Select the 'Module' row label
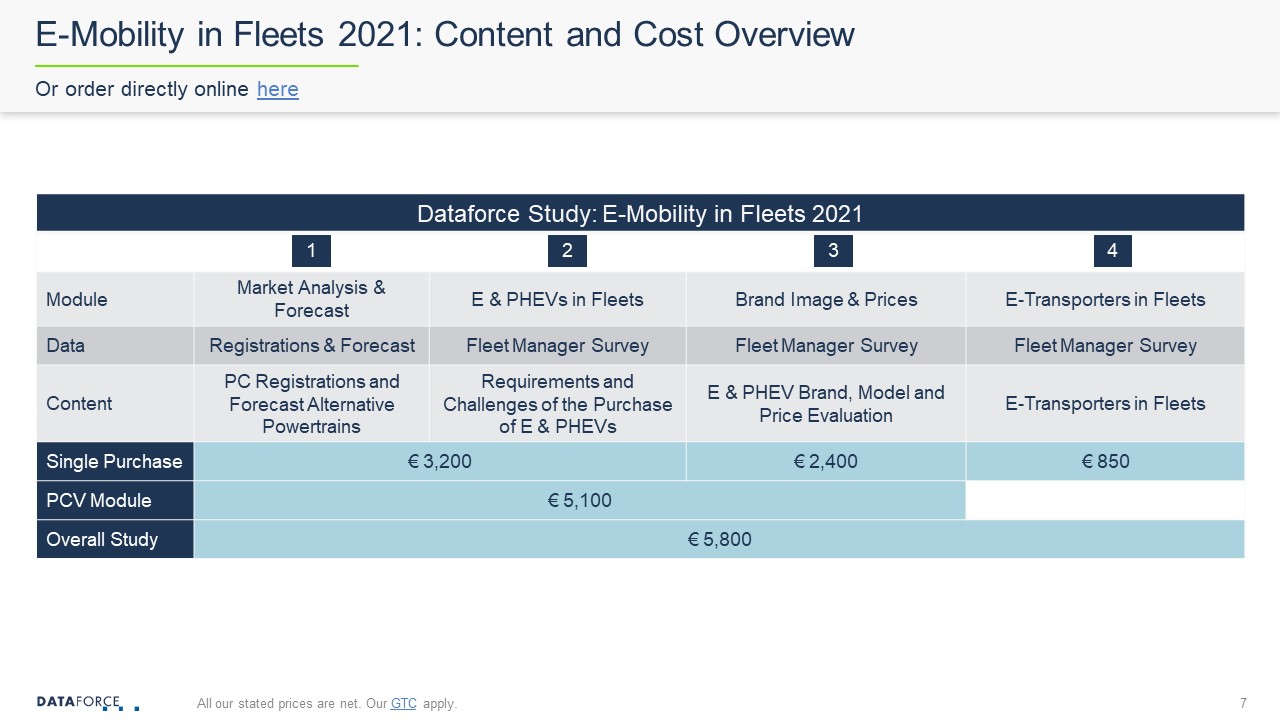The image size is (1280, 720). click(x=115, y=299)
